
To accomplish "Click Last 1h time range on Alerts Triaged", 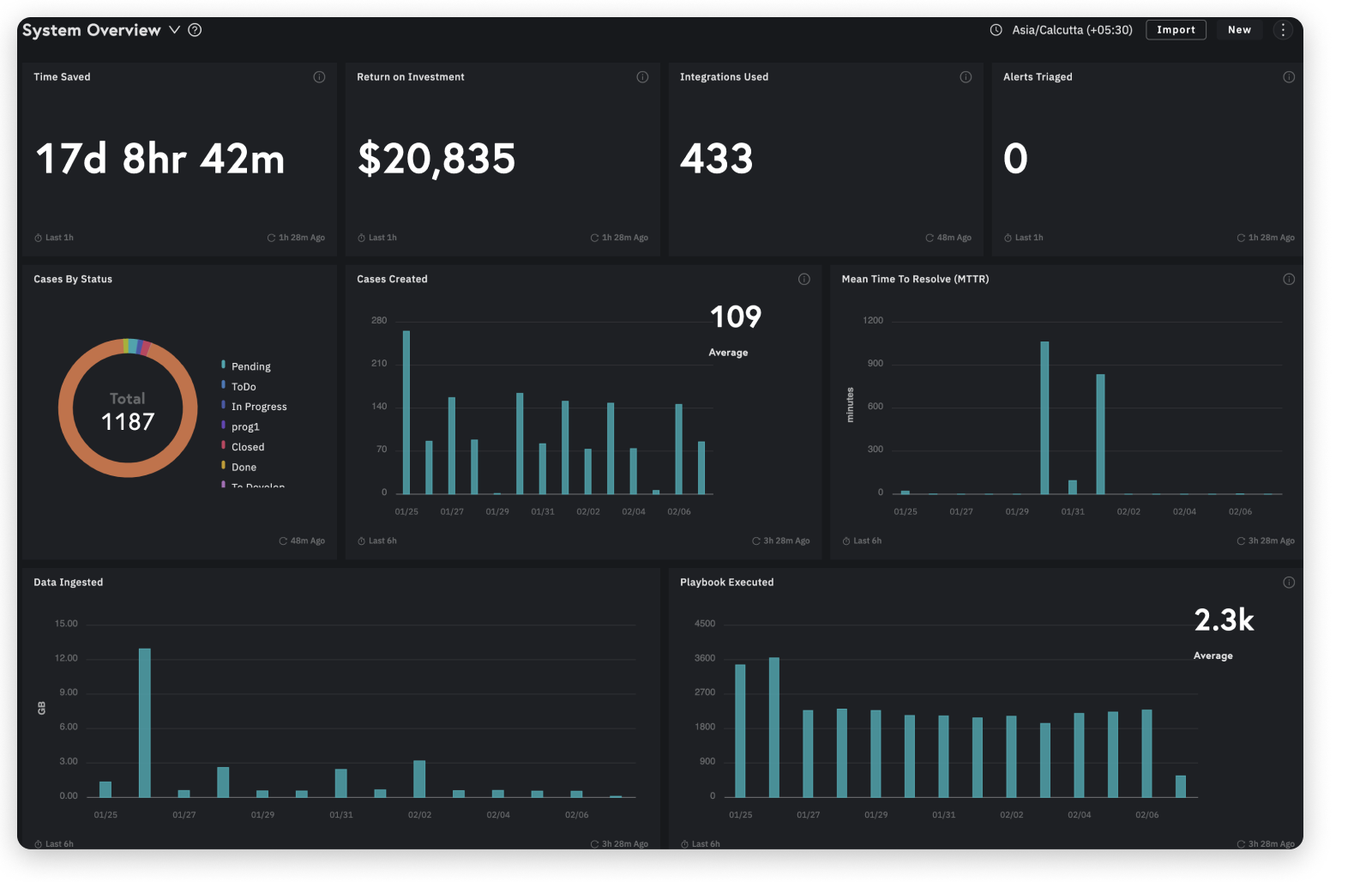I will tap(1024, 238).
